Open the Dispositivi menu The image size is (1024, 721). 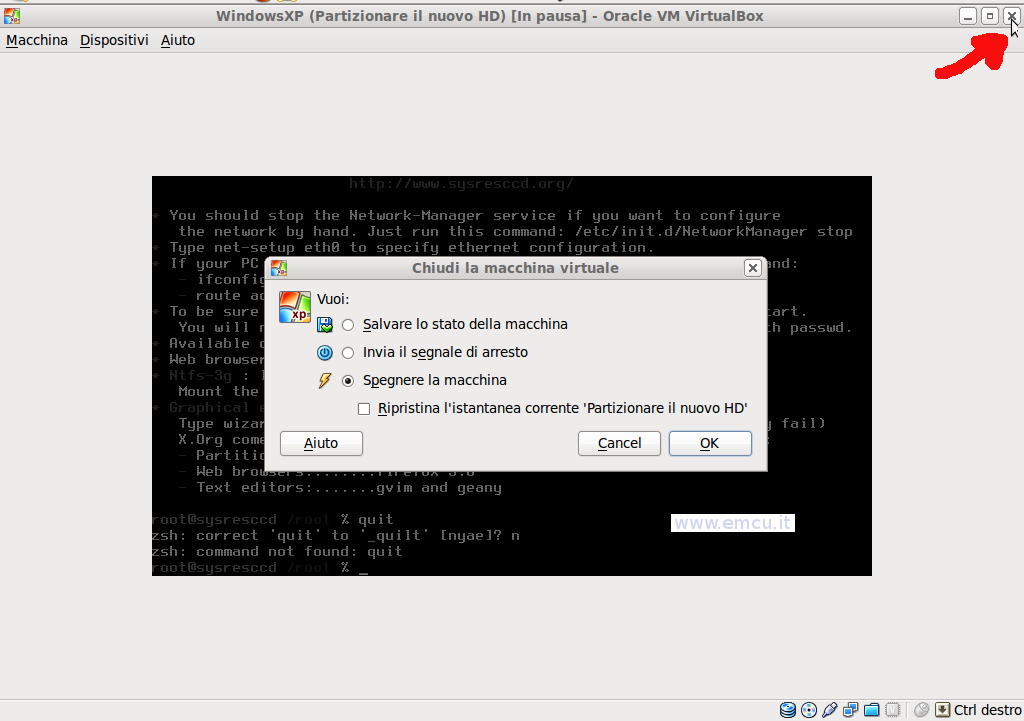pyautogui.click(x=114, y=40)
